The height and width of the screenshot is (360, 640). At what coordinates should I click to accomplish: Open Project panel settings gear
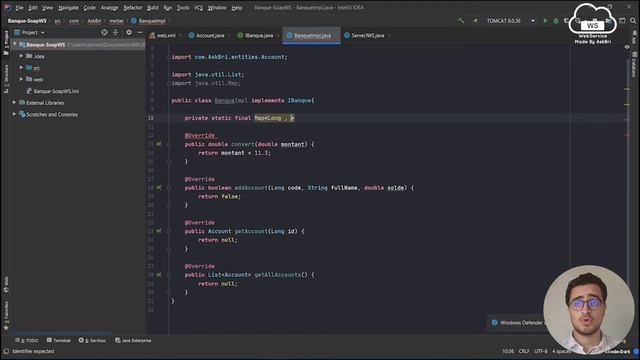(x=129, y=32)
